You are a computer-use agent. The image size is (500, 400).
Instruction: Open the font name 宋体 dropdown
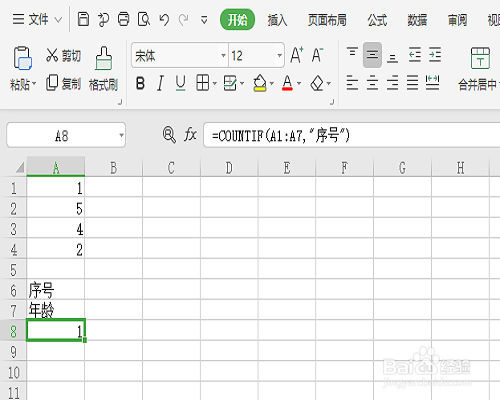(x=223, y=55)
